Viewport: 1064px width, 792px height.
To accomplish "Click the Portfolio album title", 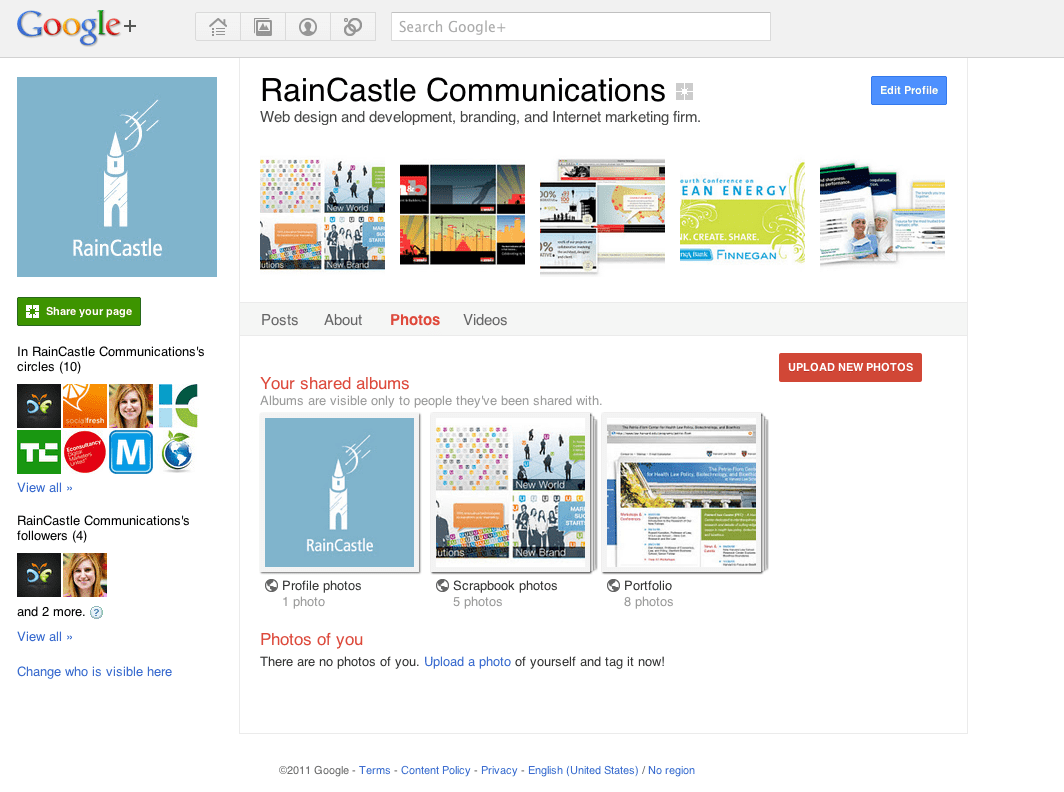I will [x=648, y=586].
